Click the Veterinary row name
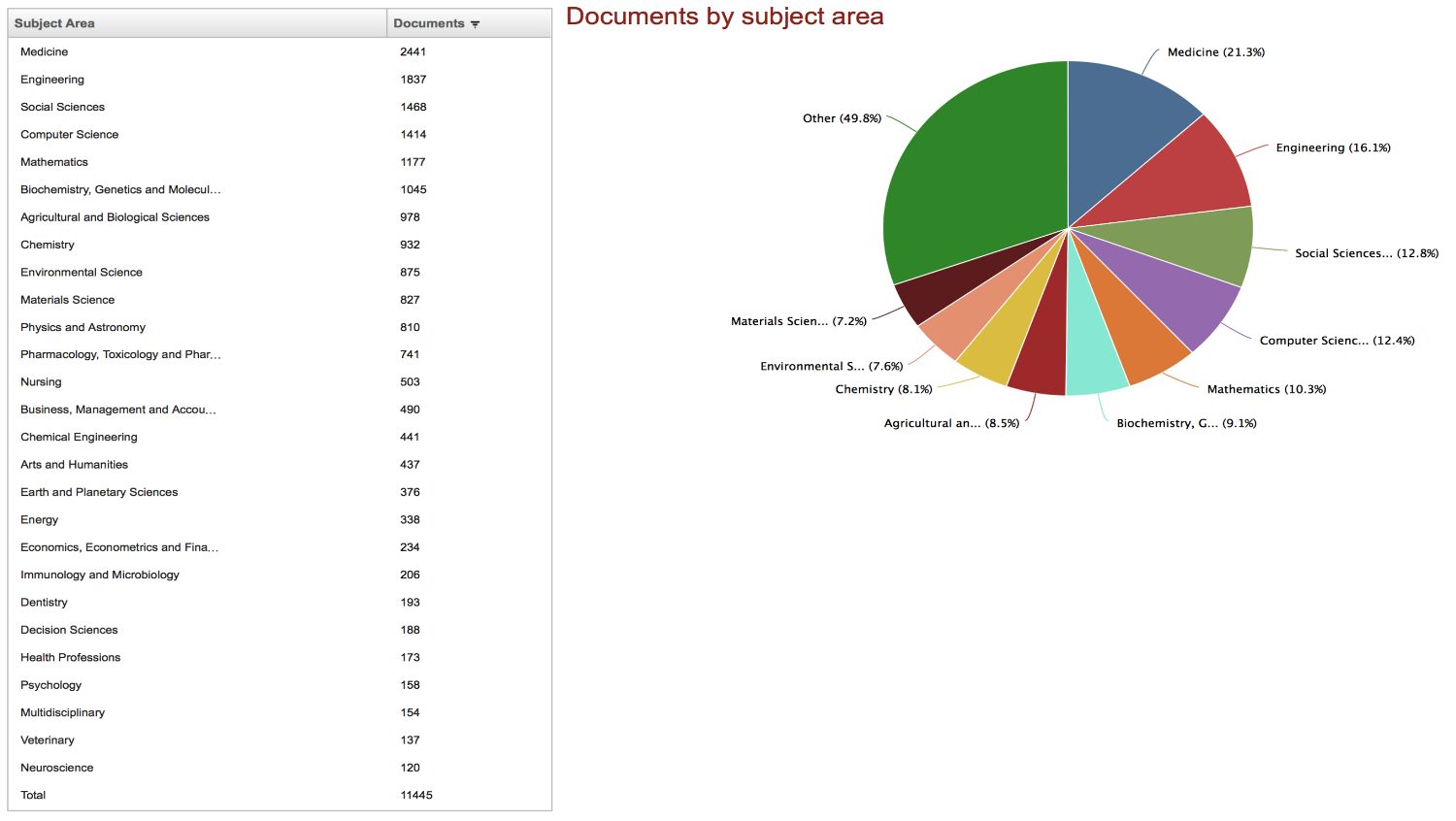Viewport: 1456px width, 821px height. coord(48,740)
